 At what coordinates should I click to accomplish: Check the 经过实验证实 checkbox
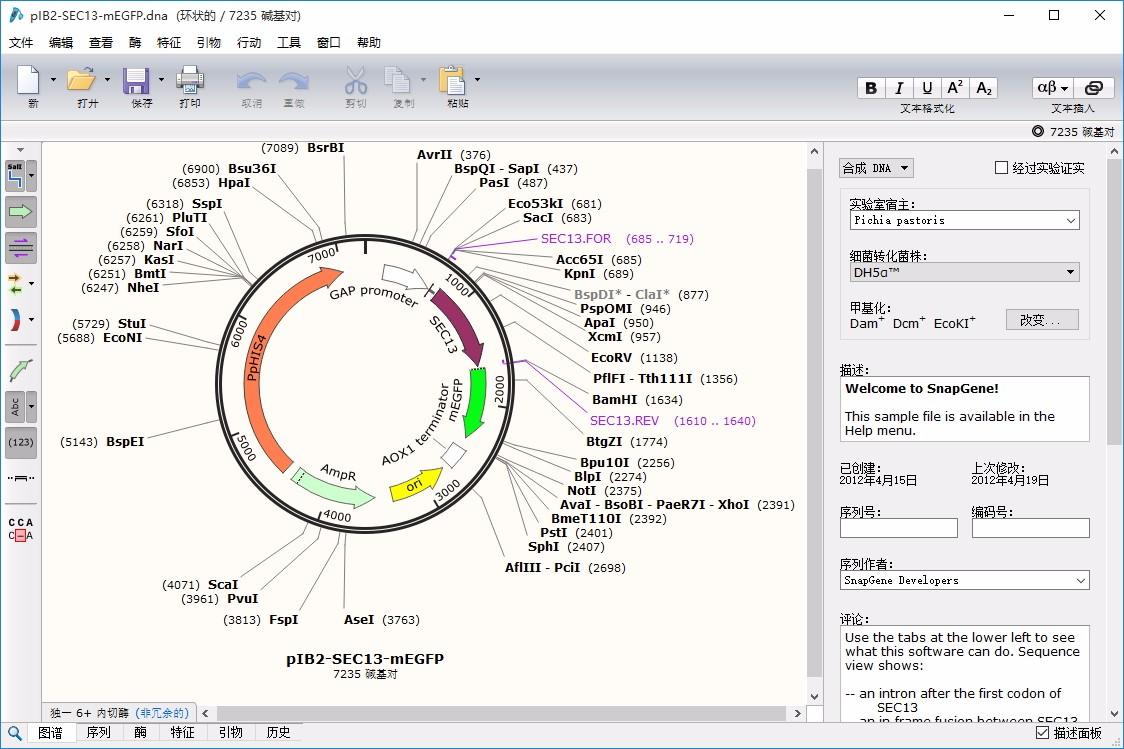pos(1001,168)
